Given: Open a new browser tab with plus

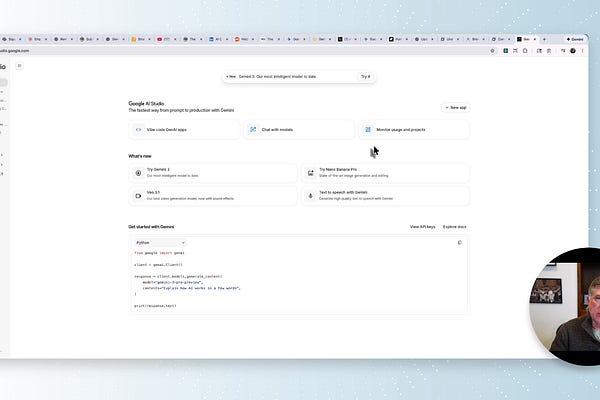Looking at the screenshot, I should tap(544, 39).
